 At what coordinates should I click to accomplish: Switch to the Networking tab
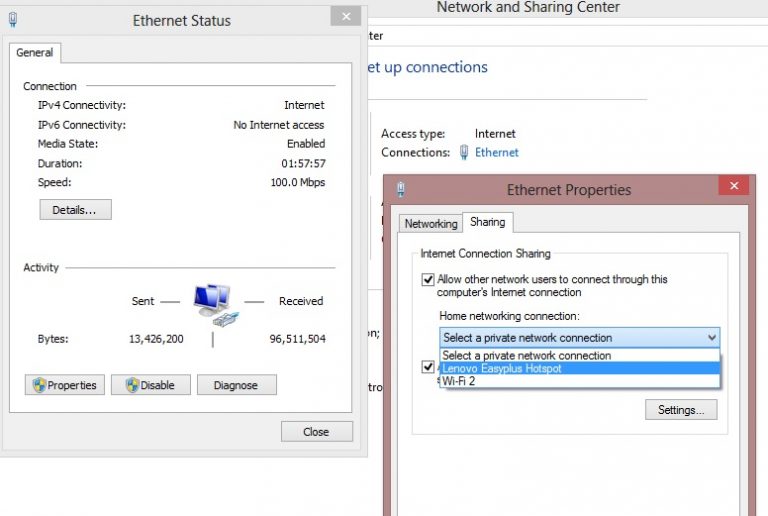430,224
